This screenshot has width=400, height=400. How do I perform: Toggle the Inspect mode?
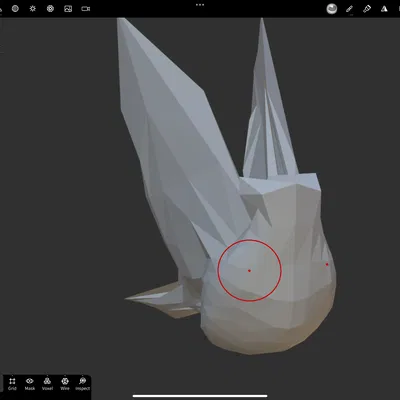click(x=83, y=384)
